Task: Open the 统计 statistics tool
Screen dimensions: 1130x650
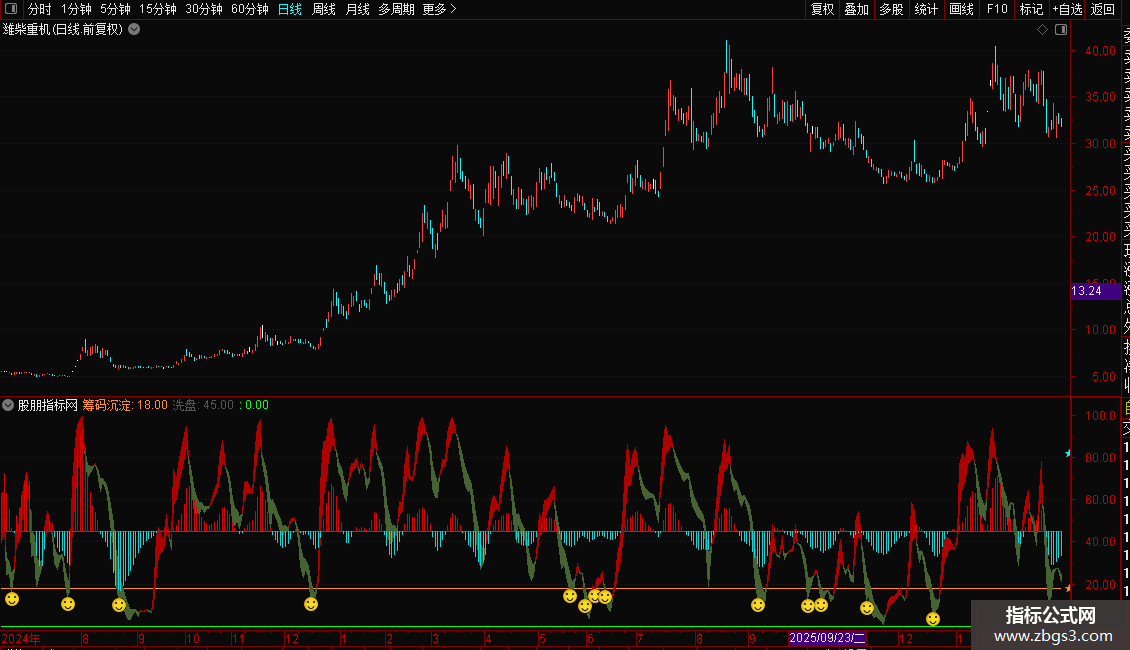Action: (x=926, y=9)
